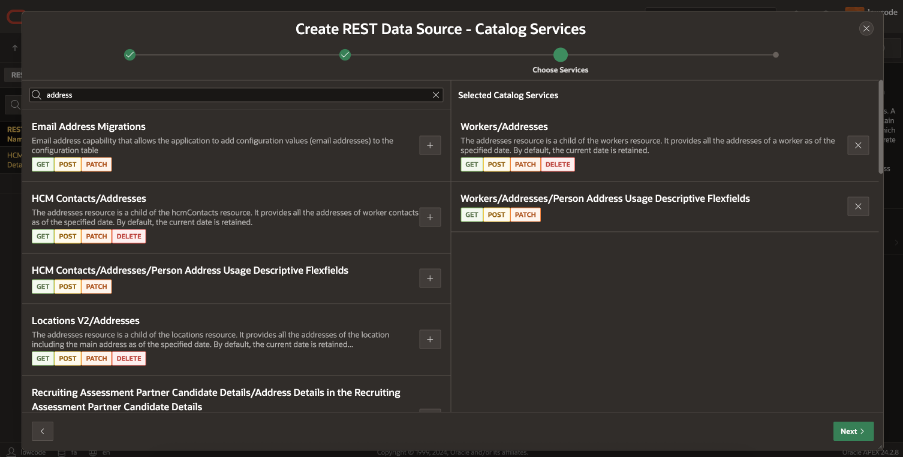Remove Workers/Addresses Person Address Usage Flexfields
This screenshot has width=904, height=458.
857,206
